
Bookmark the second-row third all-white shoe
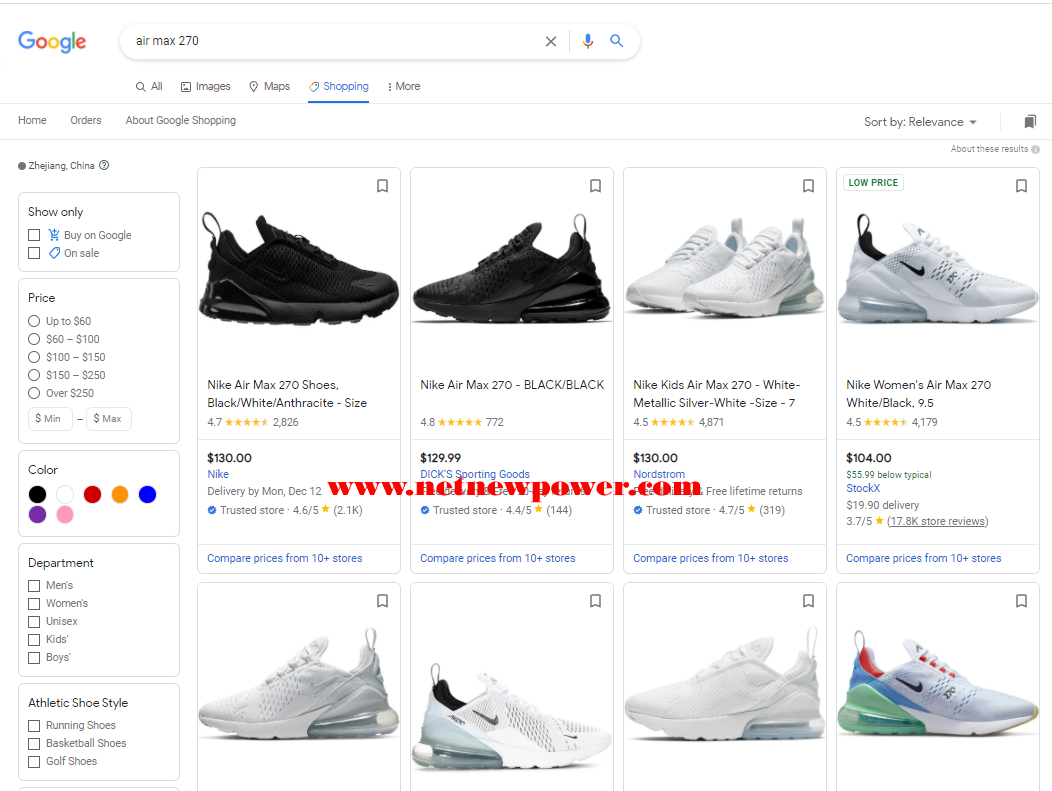(808, 601)
